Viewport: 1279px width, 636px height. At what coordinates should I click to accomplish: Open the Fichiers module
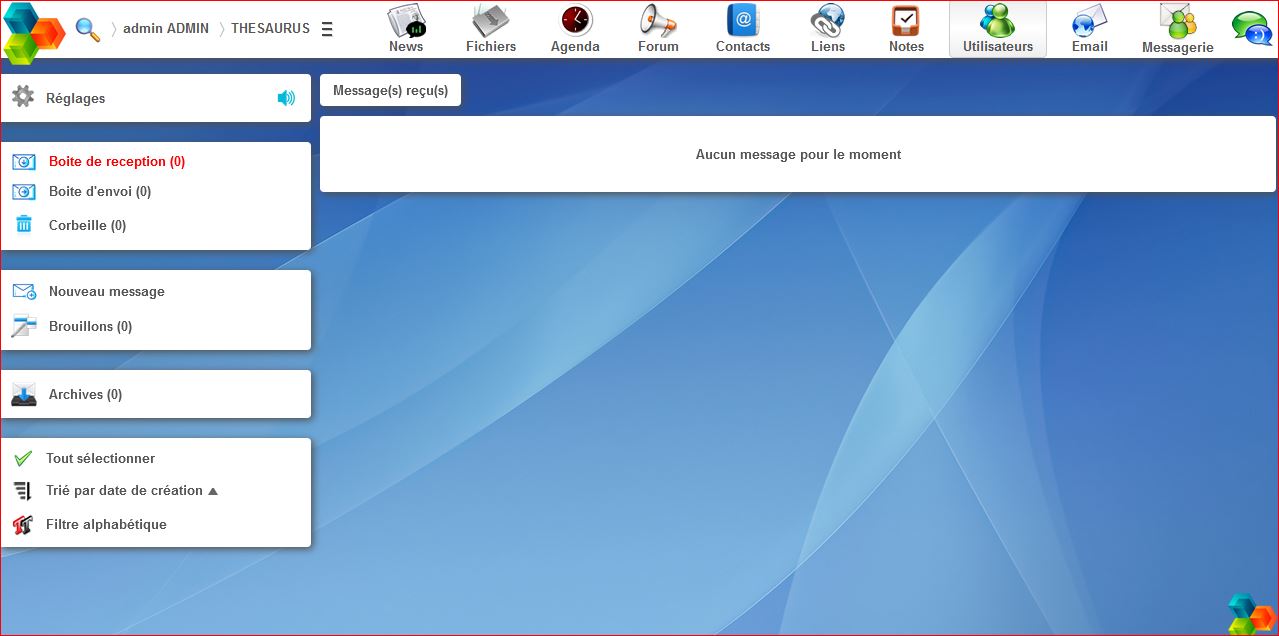[490, 28]
